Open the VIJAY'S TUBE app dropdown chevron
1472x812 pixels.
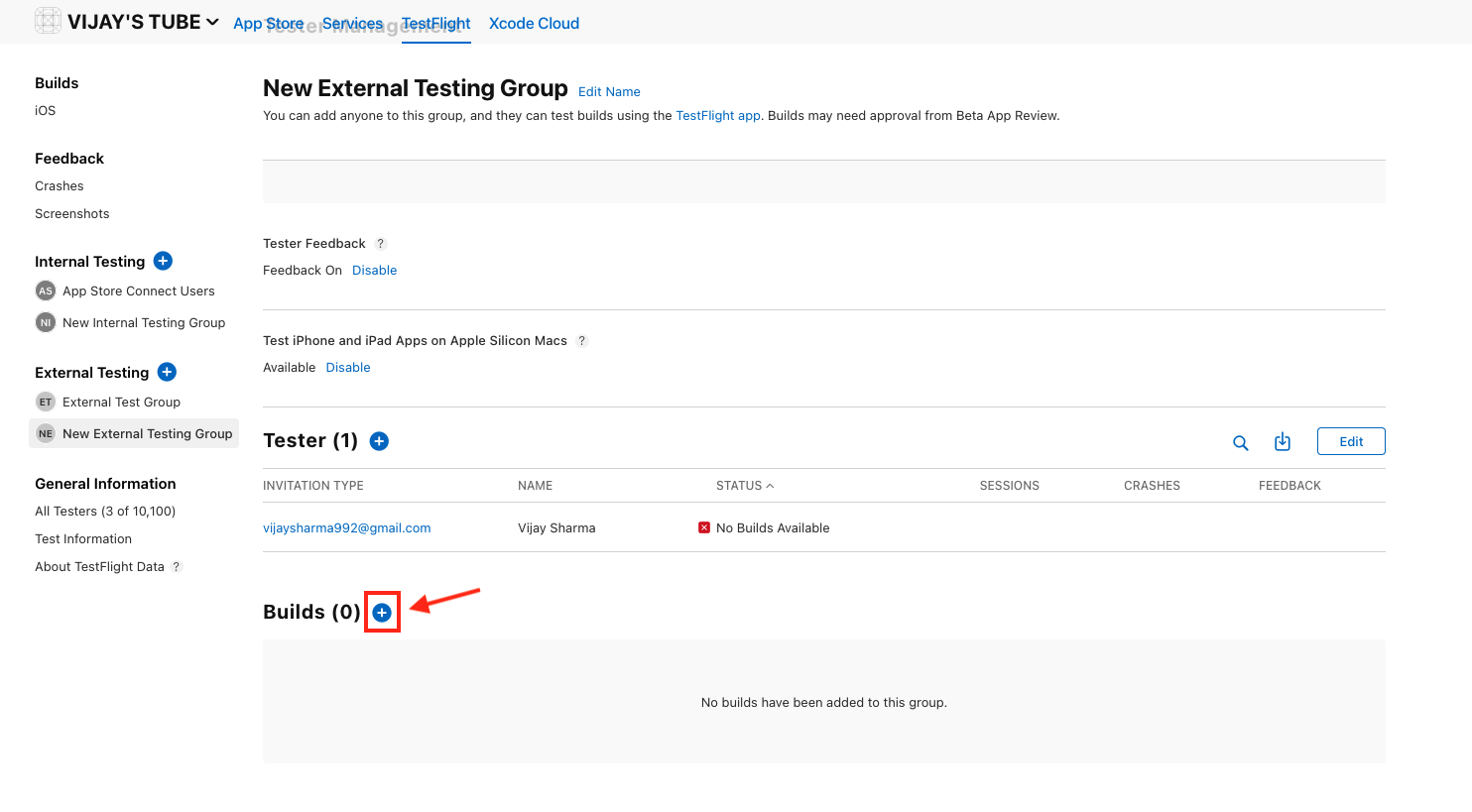click(x=212, y=22)
